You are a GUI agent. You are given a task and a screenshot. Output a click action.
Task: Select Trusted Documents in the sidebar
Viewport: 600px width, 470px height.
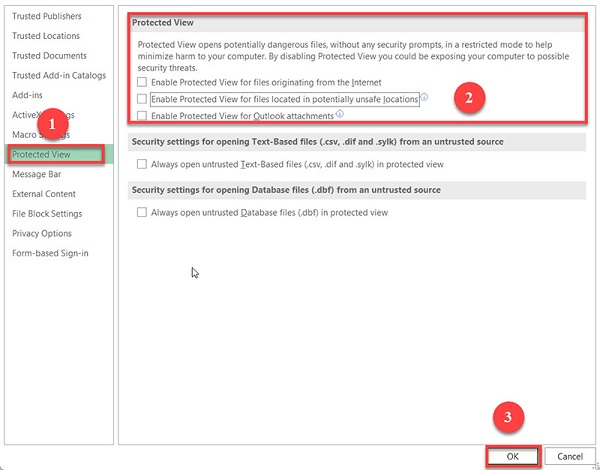(49, 56)
